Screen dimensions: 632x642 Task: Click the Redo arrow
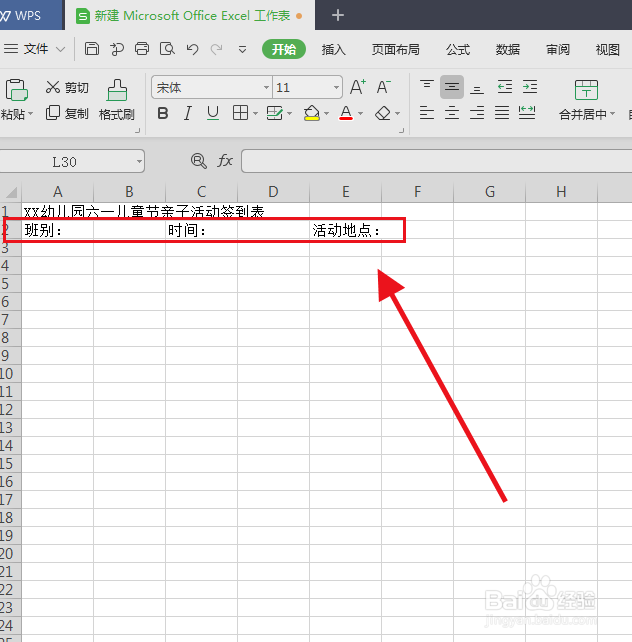pos(217,50)
